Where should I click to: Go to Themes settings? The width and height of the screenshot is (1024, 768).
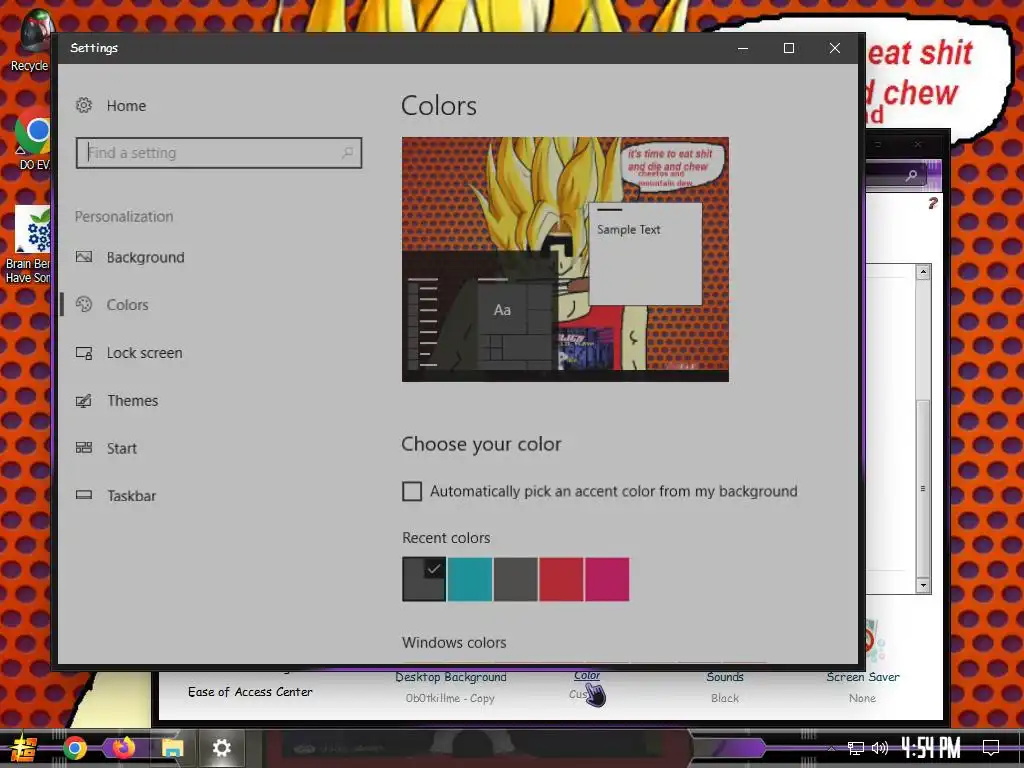point(133,400)
